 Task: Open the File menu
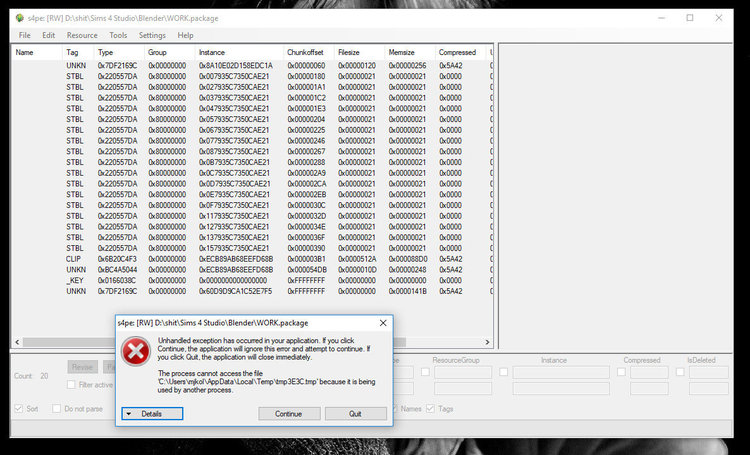pos(24,35)
